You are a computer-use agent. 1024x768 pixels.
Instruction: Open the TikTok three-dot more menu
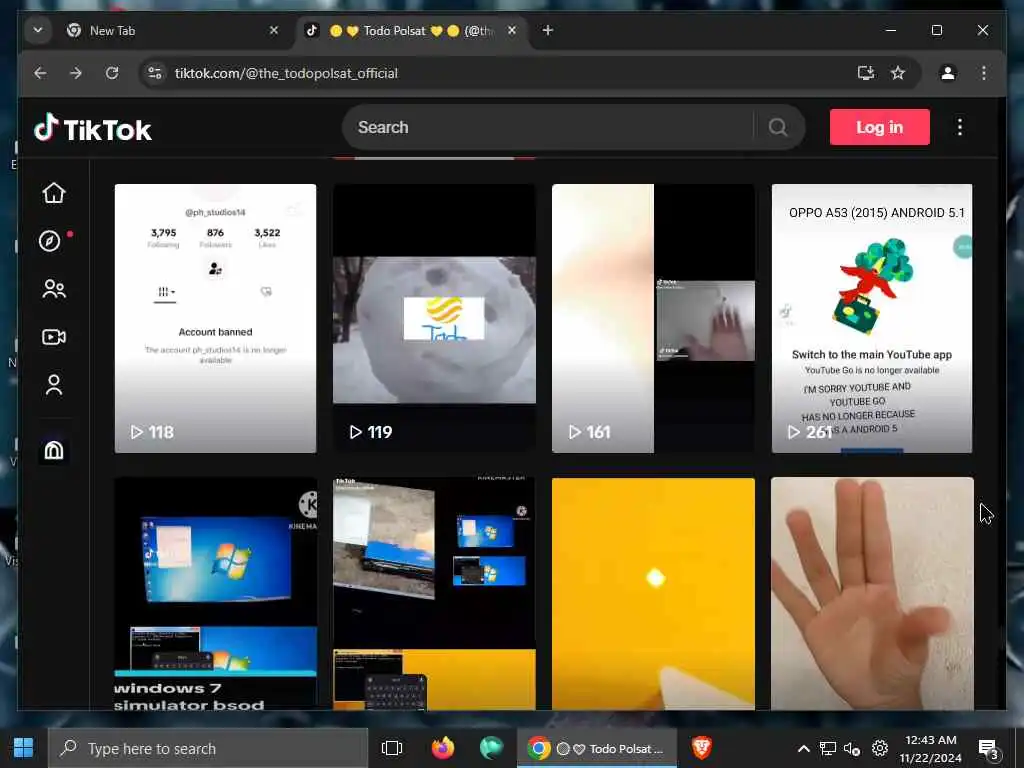[x=959, y=127]
